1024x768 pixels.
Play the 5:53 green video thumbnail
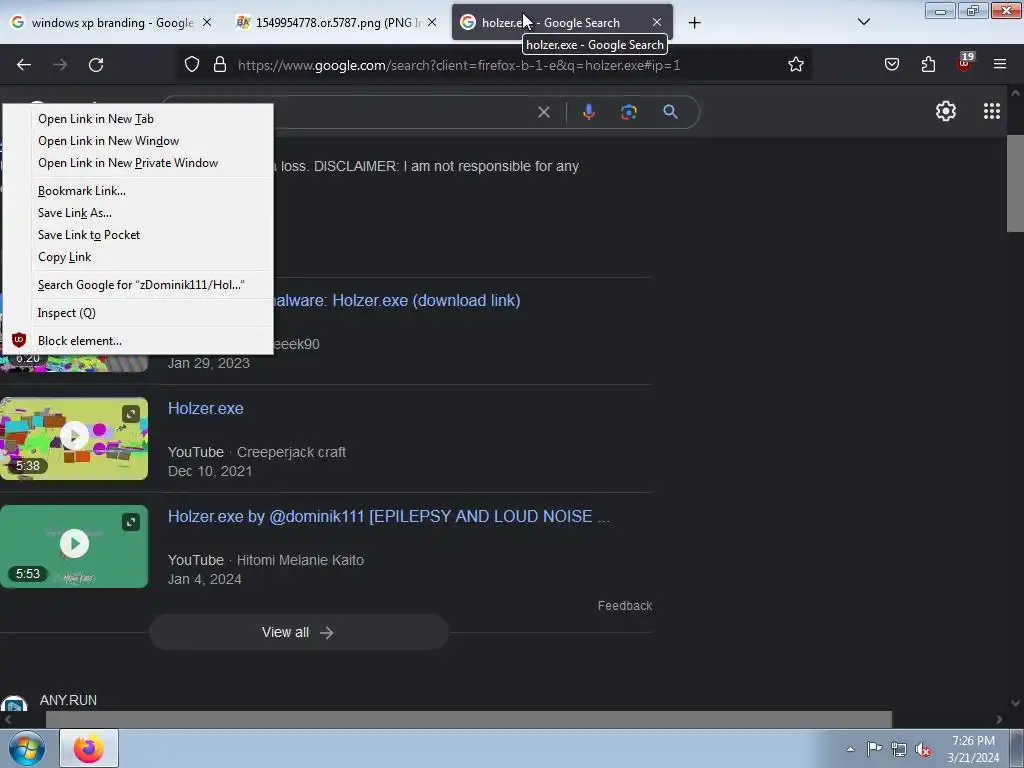(74, 546)
